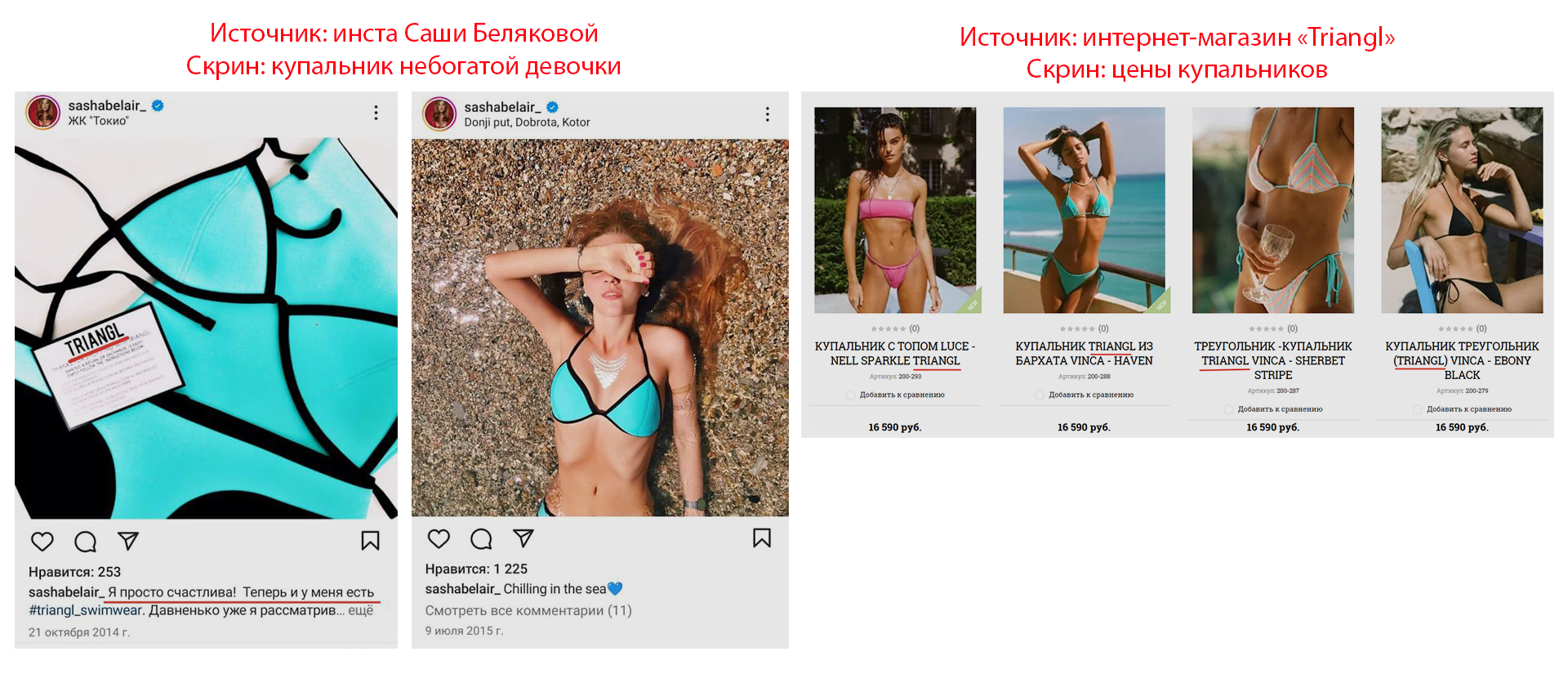Like the Triangl swimsuit flat-lay post
Image resolution: width=1568 pixels, height=674 pixels.
[x=42, y=541]
